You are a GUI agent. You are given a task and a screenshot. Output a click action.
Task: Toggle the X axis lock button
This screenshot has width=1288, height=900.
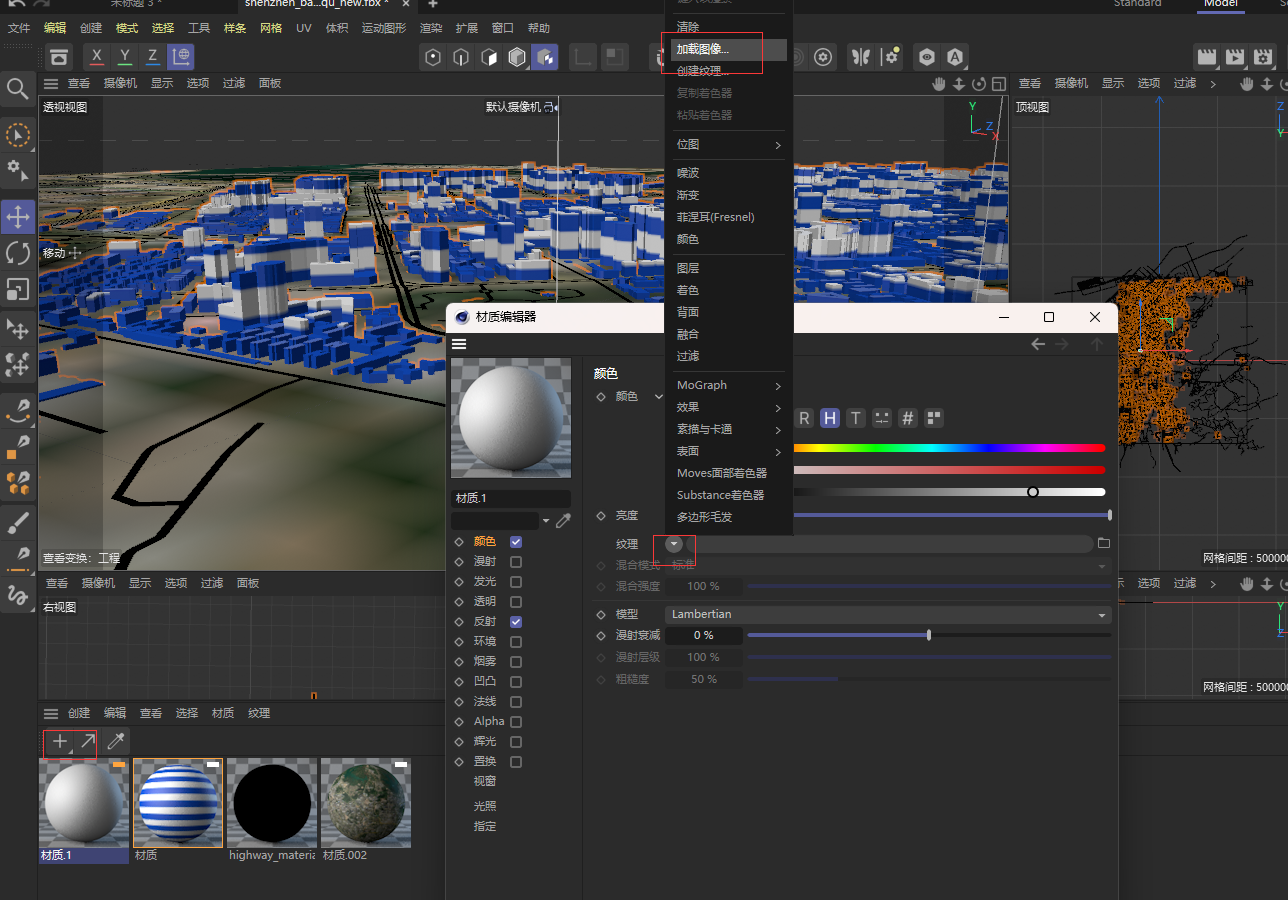pos(96,57)
